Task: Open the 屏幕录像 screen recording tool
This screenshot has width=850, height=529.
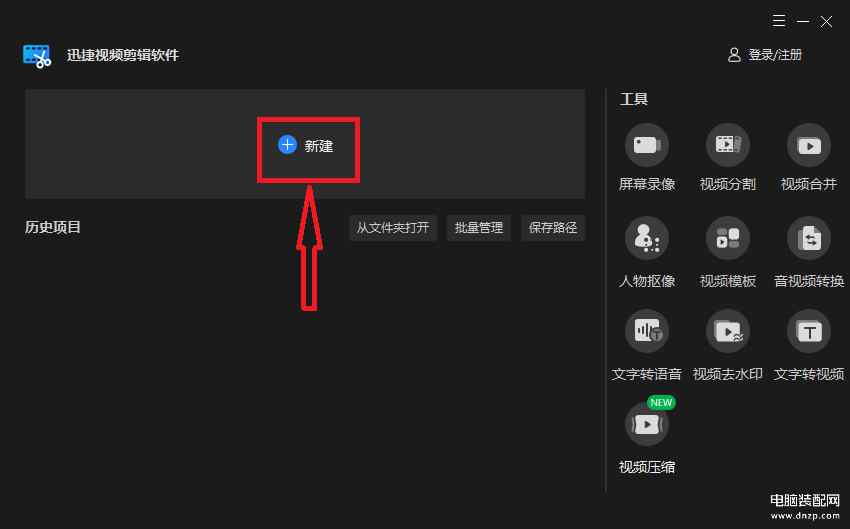Action: click(x=647, y=145)
